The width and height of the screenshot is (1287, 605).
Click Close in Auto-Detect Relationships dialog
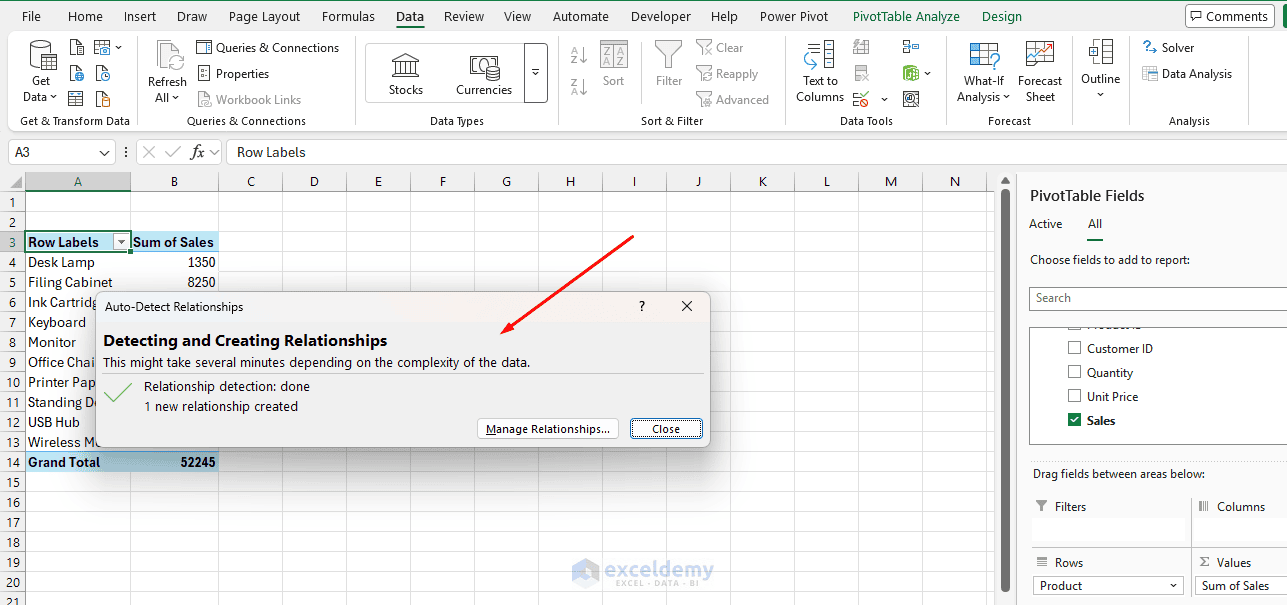[666, 429]
